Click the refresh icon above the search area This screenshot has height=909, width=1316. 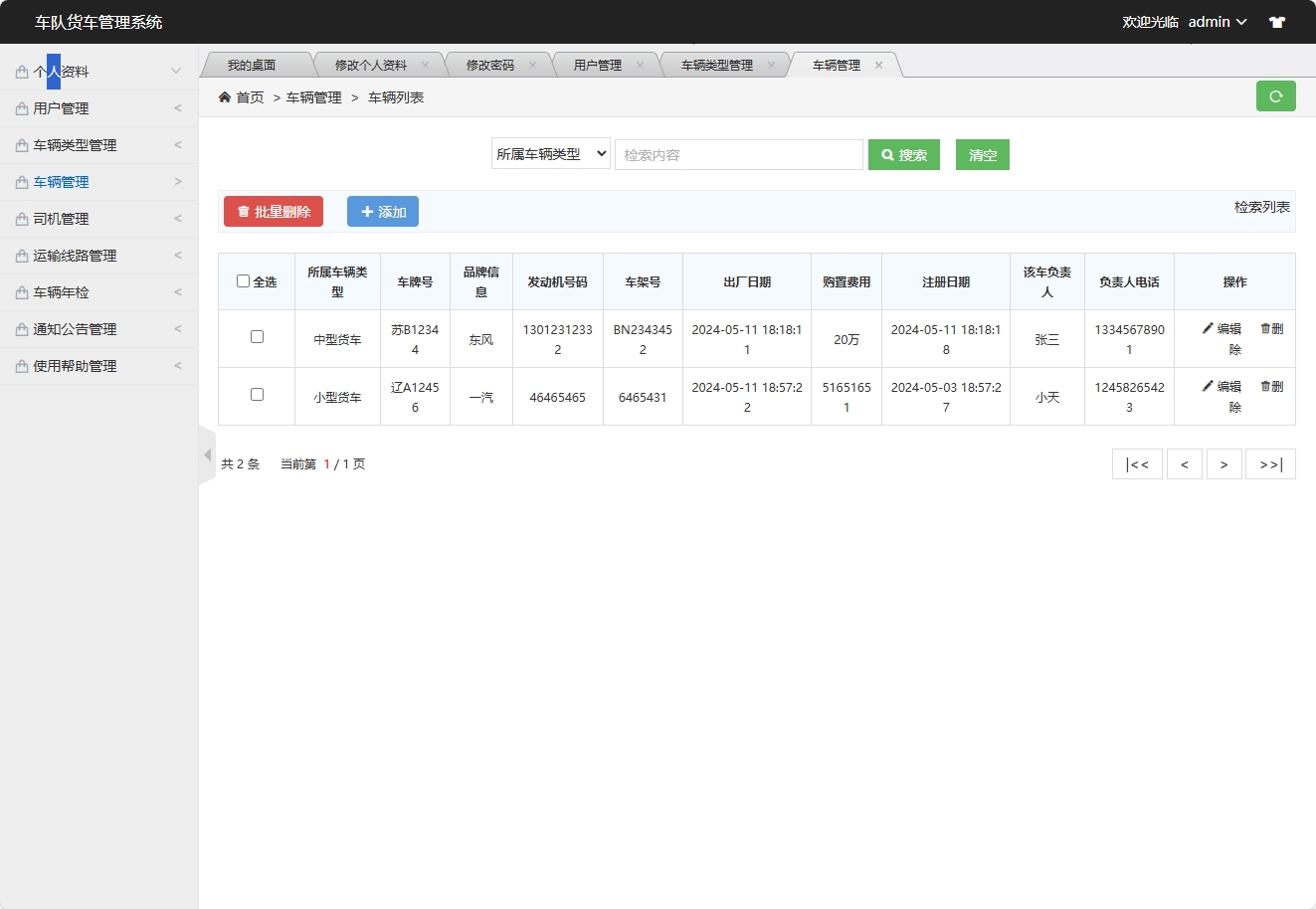pos(1276,96)
